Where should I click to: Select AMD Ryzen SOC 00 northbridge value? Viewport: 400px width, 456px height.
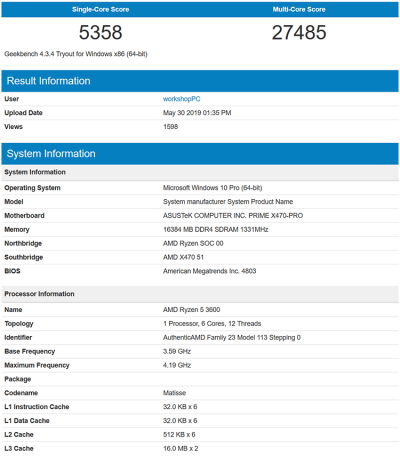(x=193, y=243)
